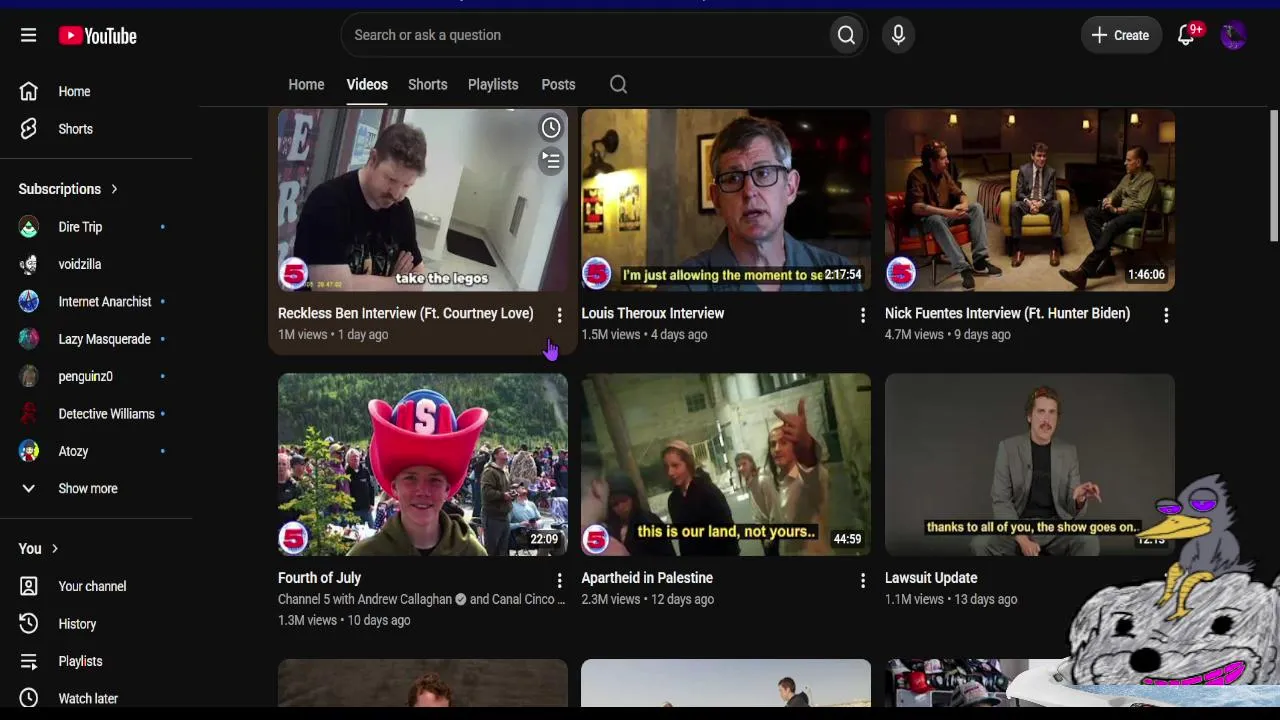Open the hamburger guide menu
Screen dimensions: 1280x720
click(x=28, y=35)
